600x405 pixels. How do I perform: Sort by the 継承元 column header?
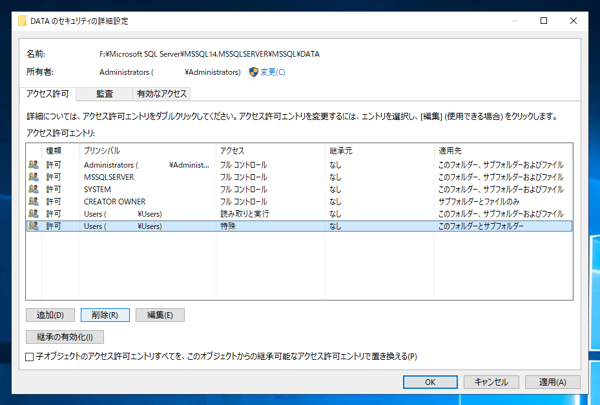tap(380, 150)
